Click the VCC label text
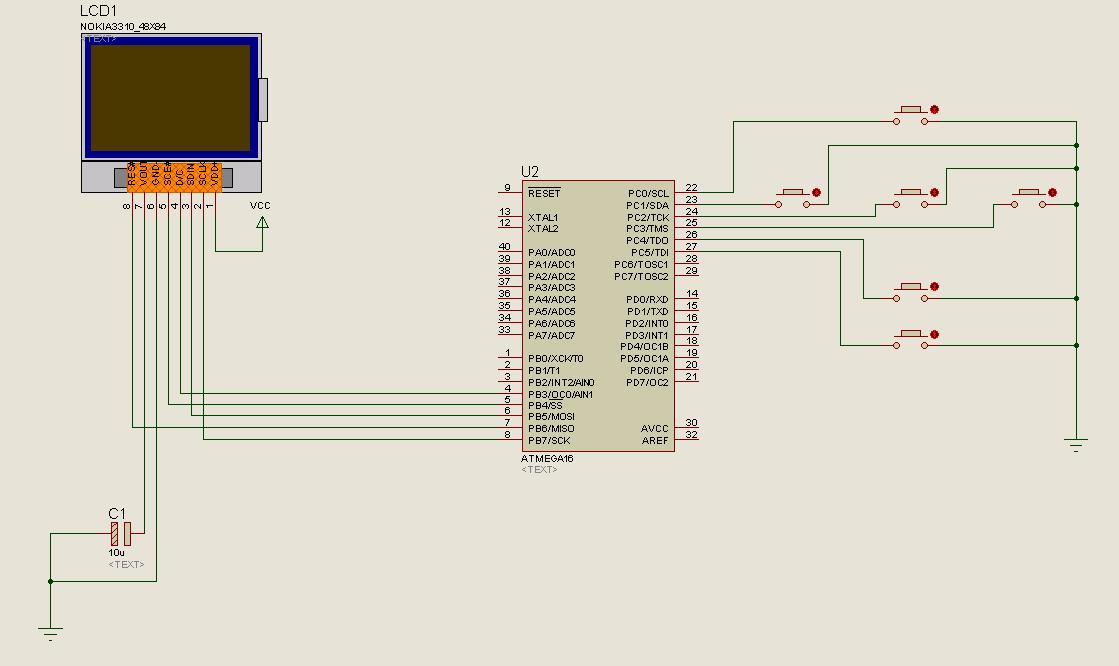Image resolution: width=1119 pixels, height=666 pixels. (x=260, y=206)
